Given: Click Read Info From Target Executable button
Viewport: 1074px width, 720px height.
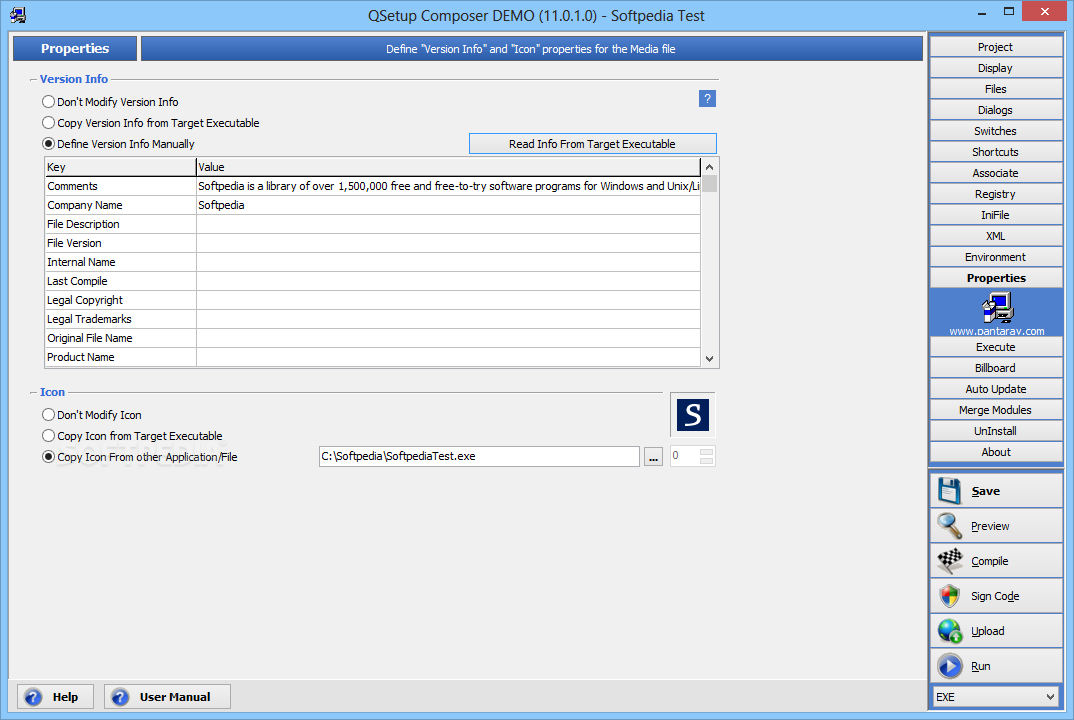Looking at the screenshot, I should (x=592, y=144).
